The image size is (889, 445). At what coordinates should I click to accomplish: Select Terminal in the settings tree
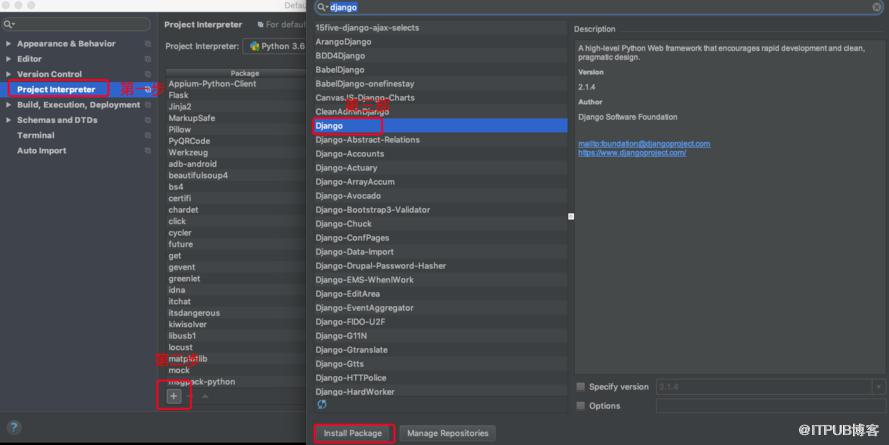36,135
